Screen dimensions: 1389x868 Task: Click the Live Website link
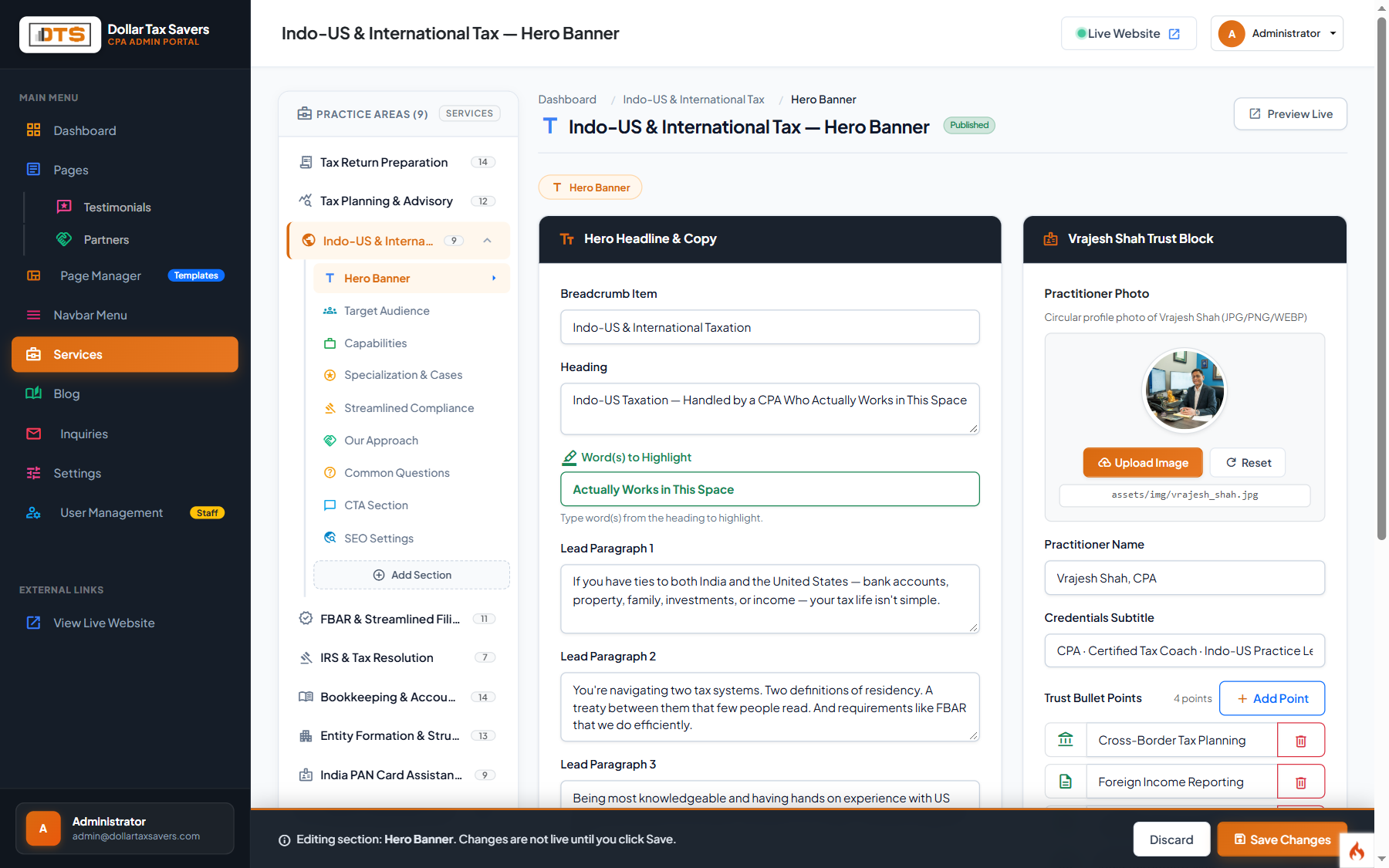point(1128,33)
